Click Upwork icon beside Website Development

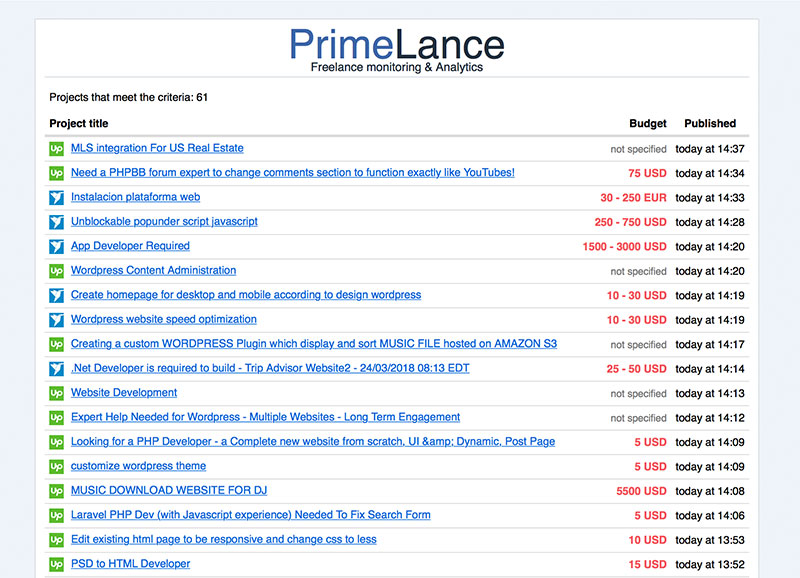(56, 393)
